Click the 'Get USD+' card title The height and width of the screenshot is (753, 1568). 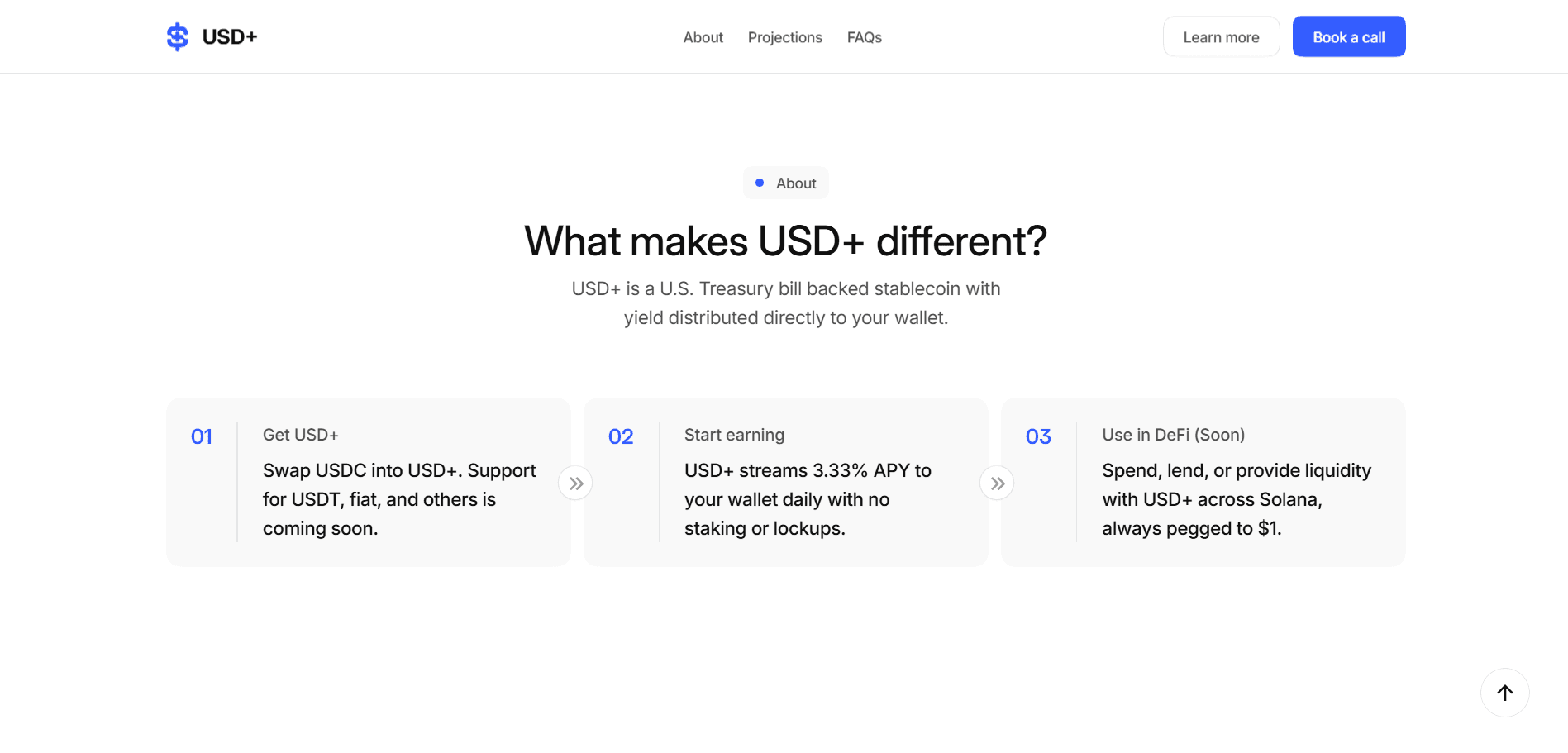tap(301, 435)
